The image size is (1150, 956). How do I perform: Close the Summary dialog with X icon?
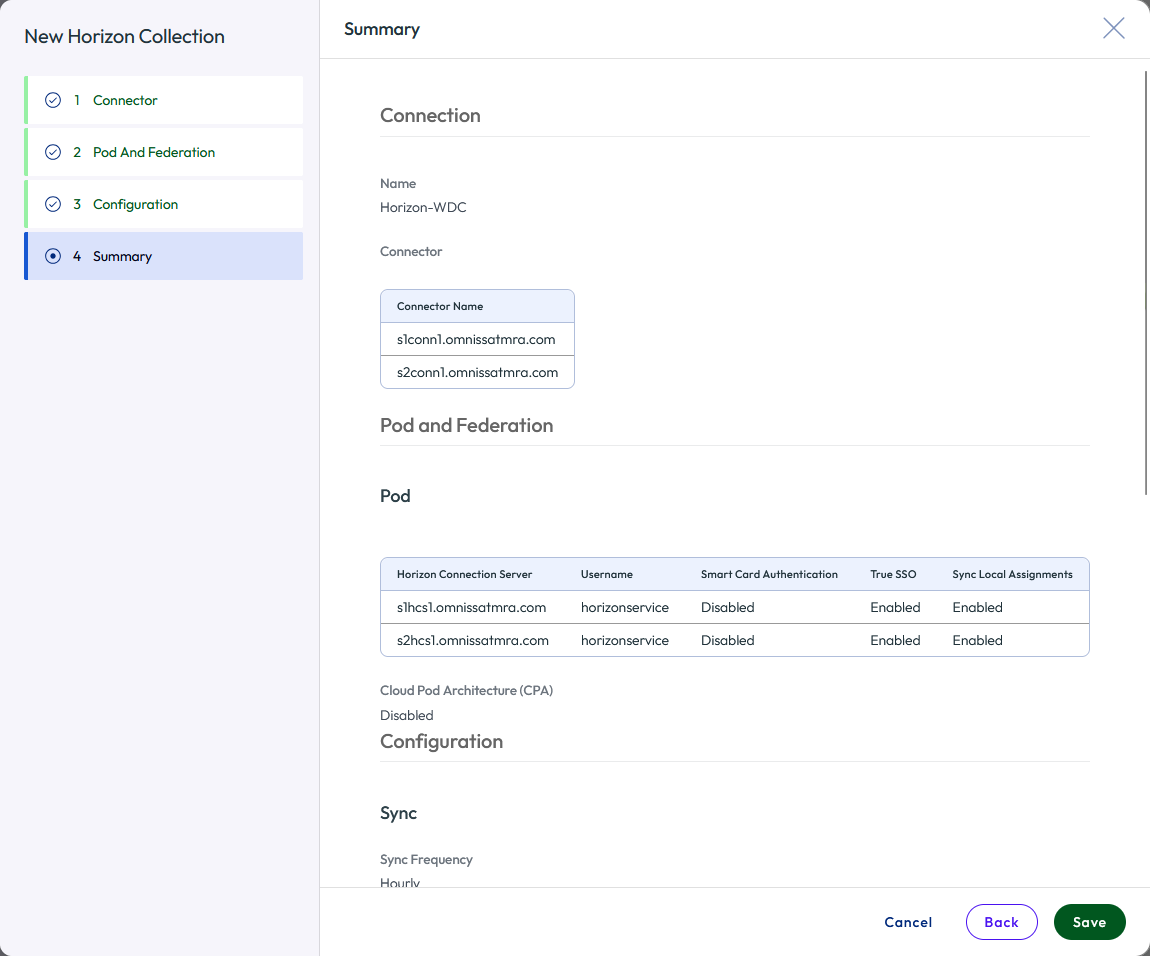tap(1113, 28)
